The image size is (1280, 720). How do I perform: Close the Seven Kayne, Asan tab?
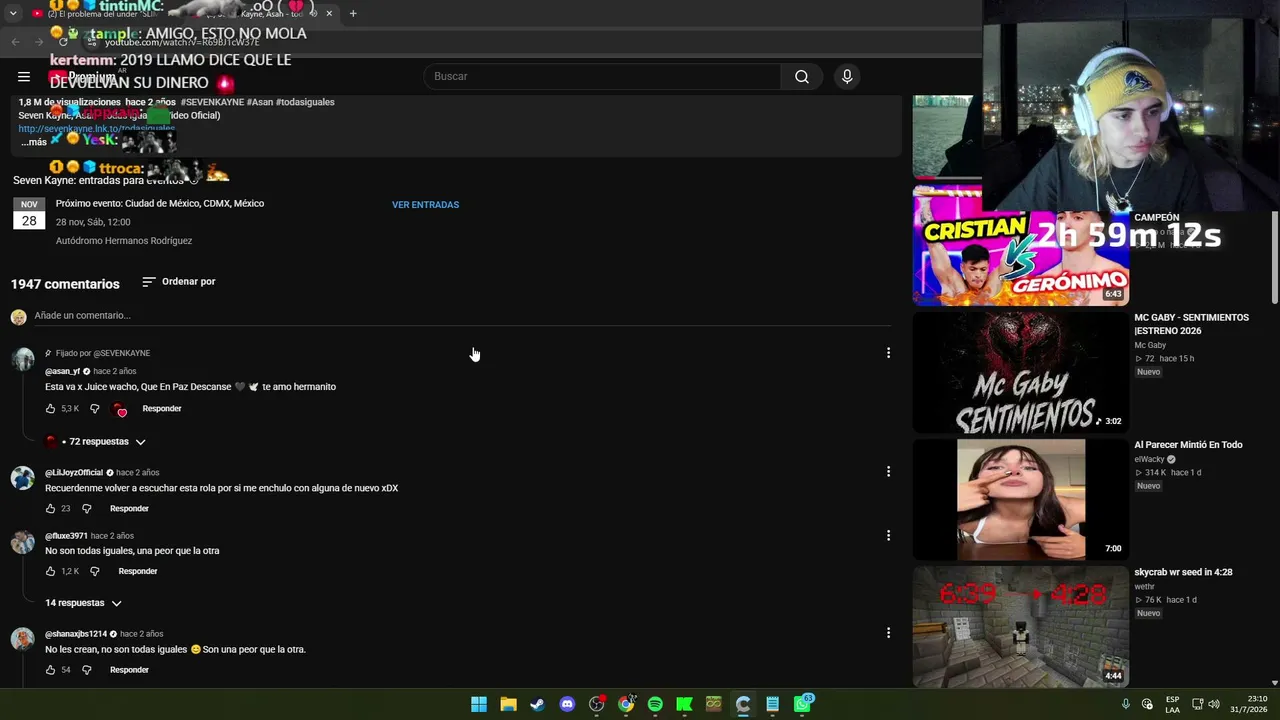328,14
